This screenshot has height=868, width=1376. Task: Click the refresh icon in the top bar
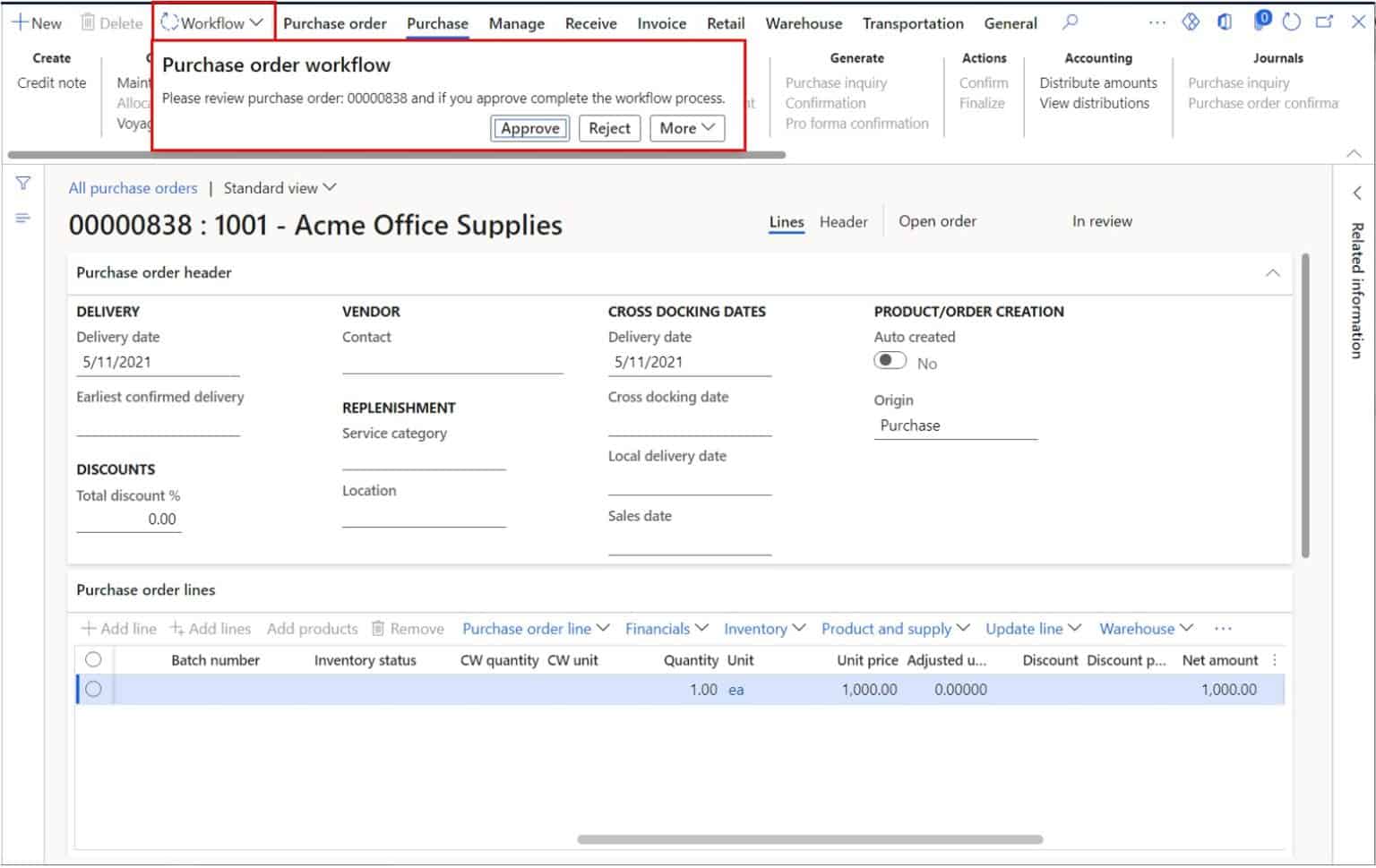[x=1290, y=20]
